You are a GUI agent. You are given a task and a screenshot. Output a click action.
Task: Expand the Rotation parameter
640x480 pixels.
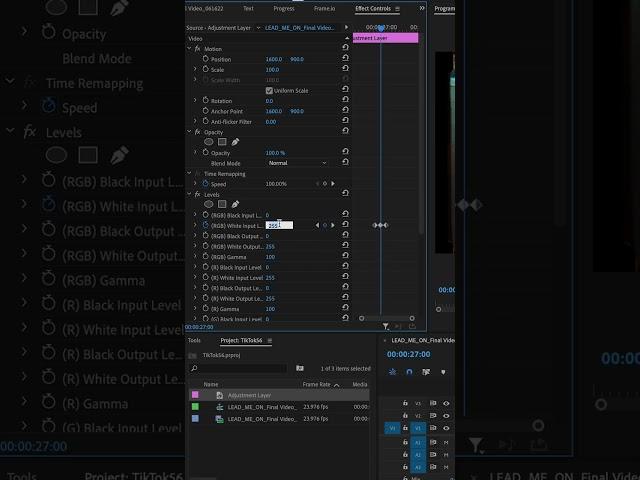tap(195, 100)
